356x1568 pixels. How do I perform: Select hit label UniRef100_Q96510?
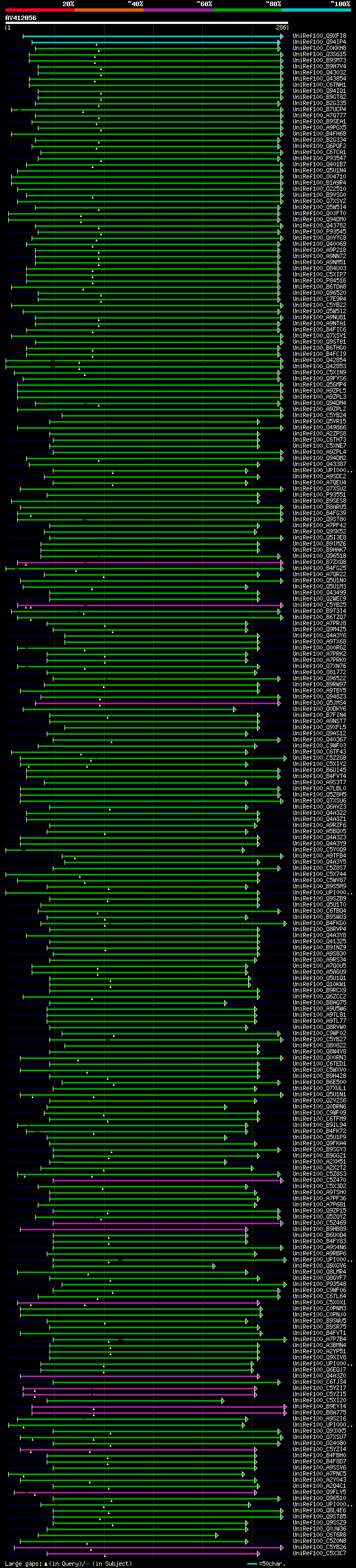[319, 1498]
